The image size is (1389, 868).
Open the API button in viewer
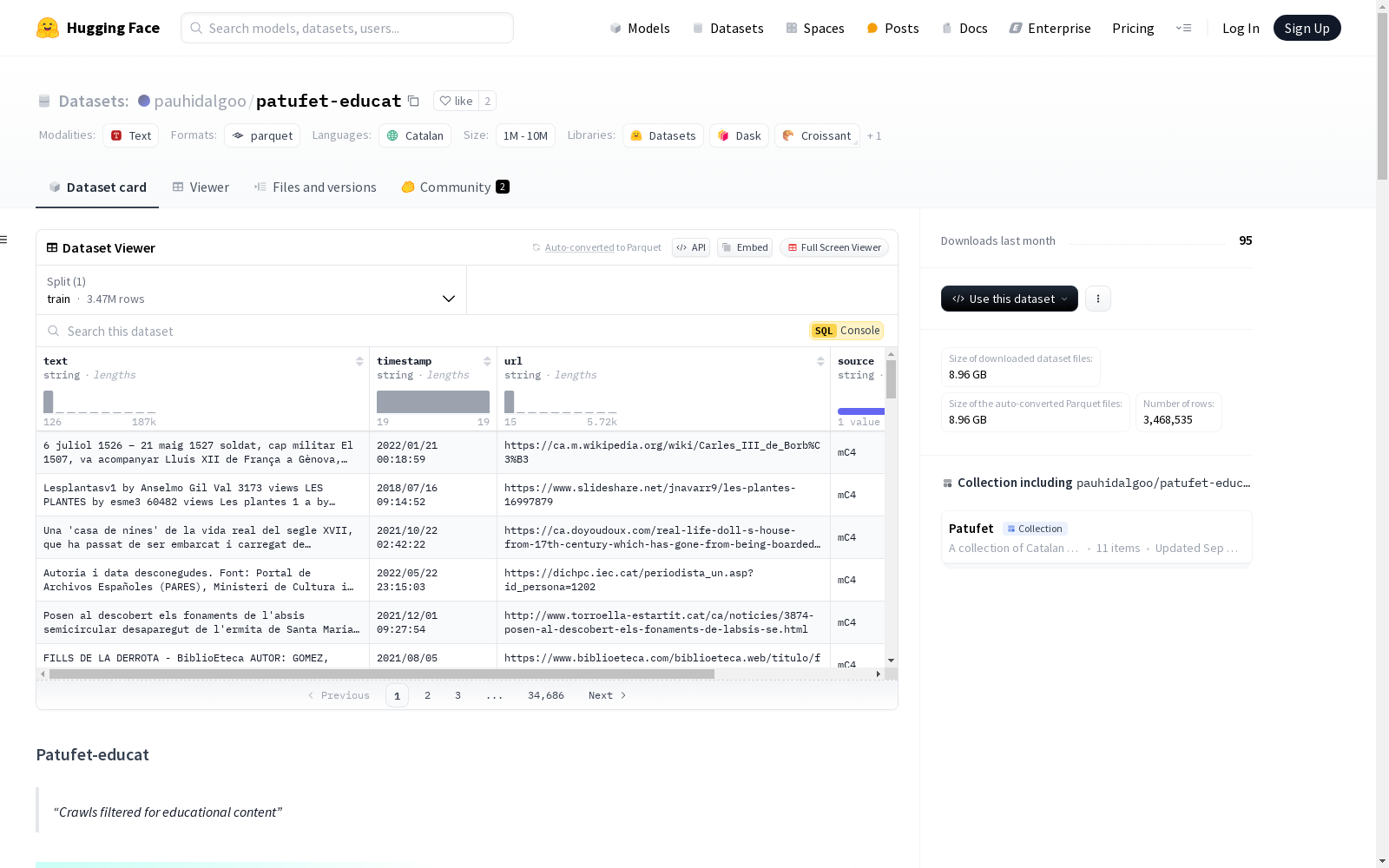pyautogui.click(x=691, y=247)
